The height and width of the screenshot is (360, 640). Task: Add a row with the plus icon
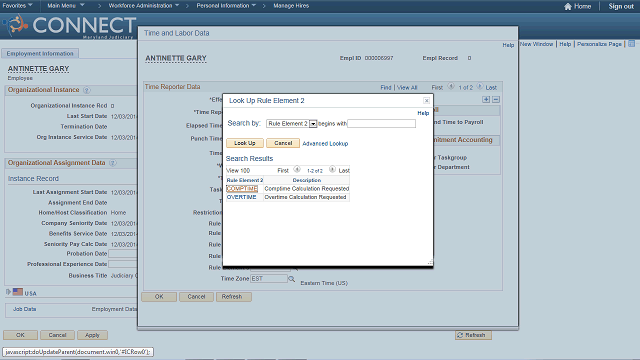pyautogui.click(x=486, y=100)
